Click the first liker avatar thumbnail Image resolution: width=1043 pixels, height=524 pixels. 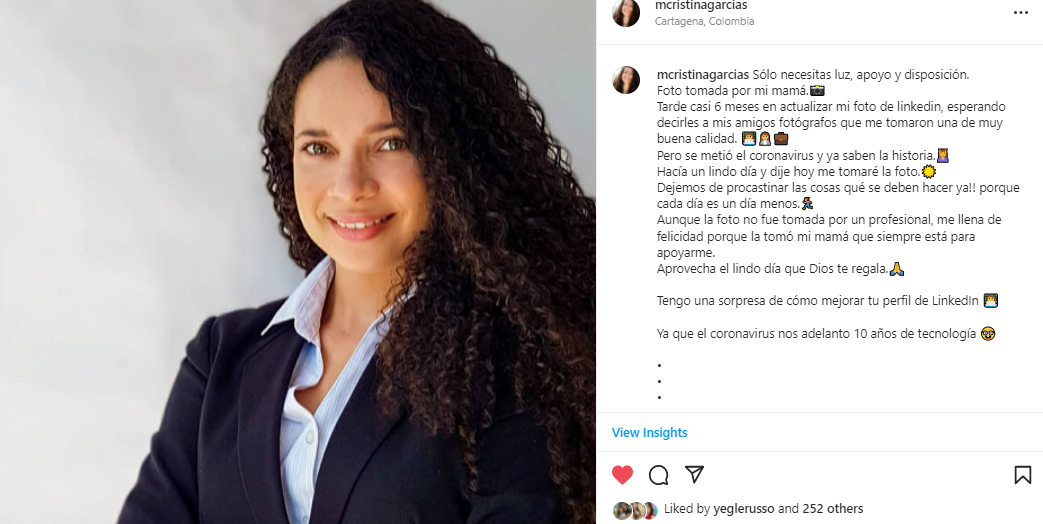coord(622,510)
